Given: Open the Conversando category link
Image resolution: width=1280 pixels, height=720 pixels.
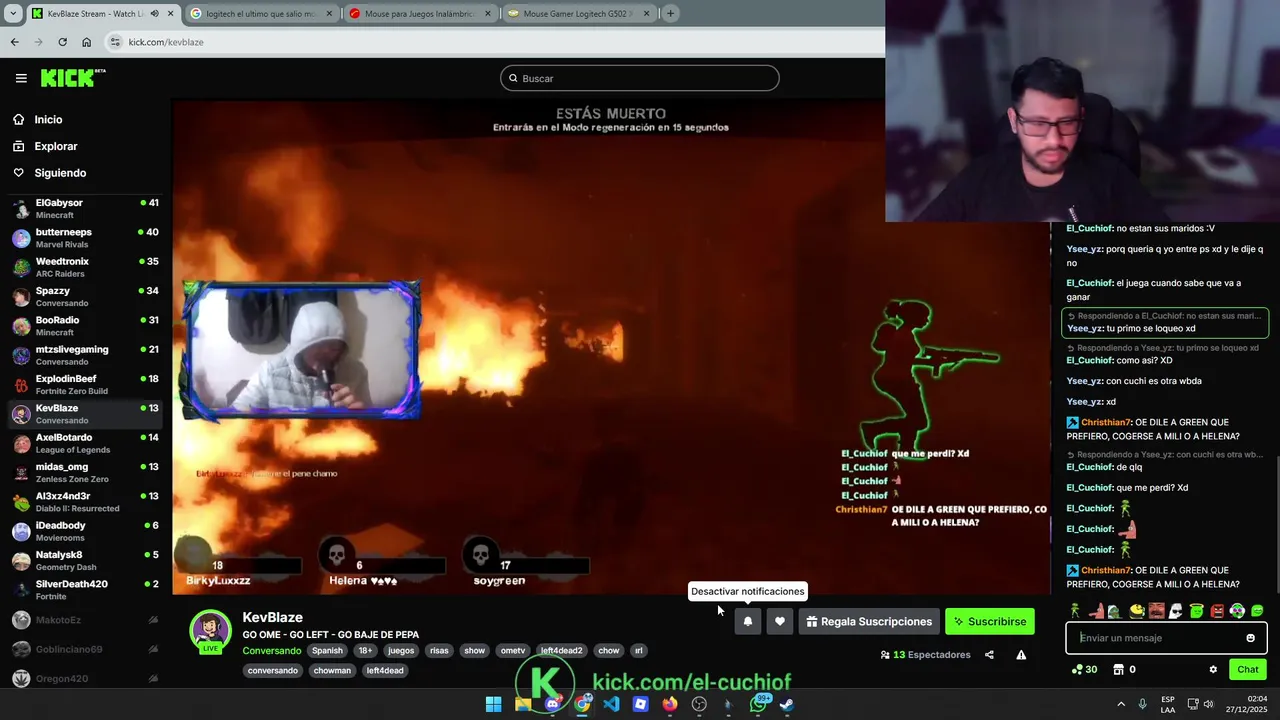Looking at the screenshot, I should pos(272,651).
